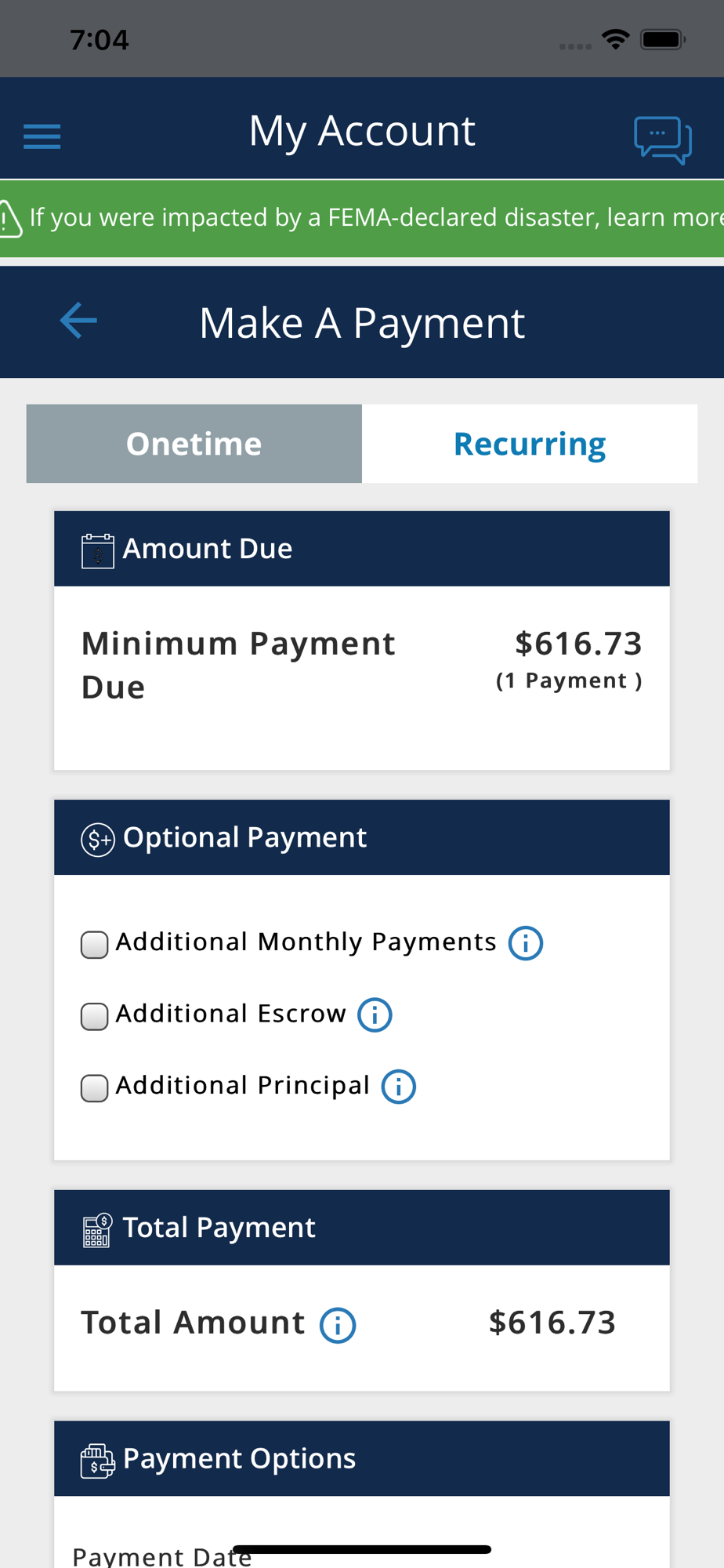The image size is (724, 1568).
Task: Tick the Additional Principal checkbox
Action: point(95,1088)
